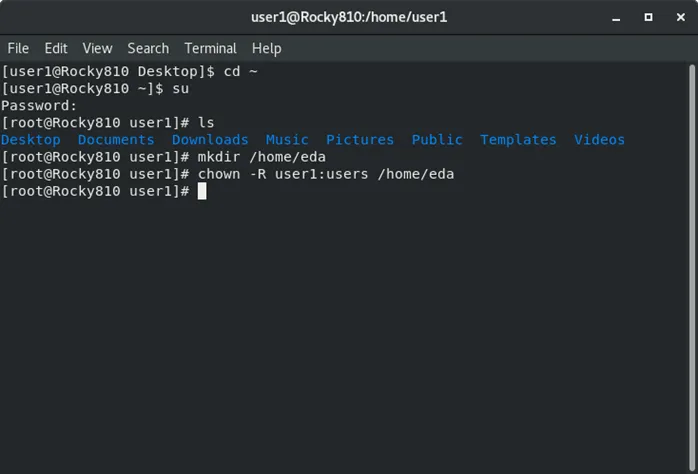Screen dimensions: 698x474
Task: Open the Terminal menu
Action: [x=211, y=48]
